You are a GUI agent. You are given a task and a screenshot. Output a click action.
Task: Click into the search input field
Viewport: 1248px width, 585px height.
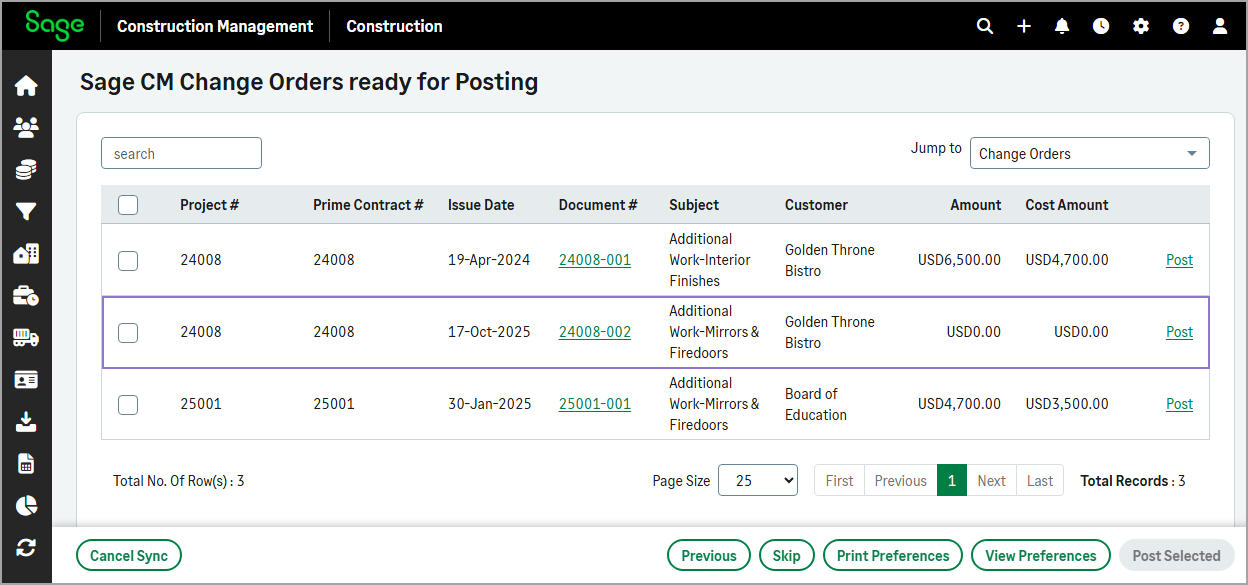pos(181,154)
